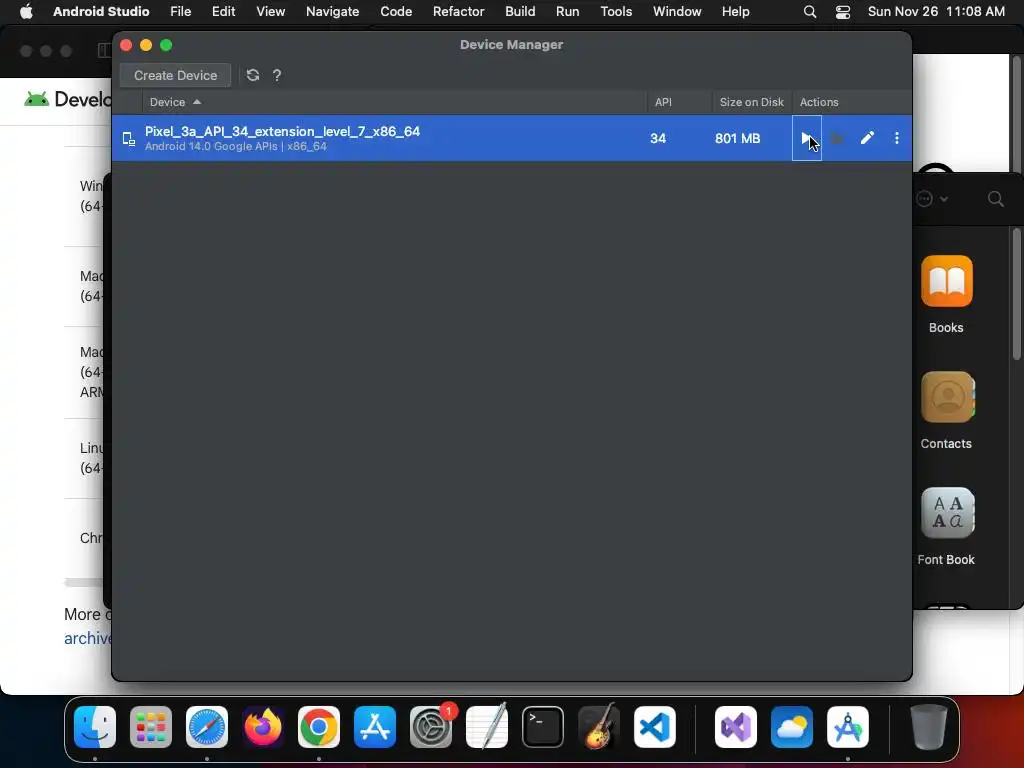Open the three-dot actions menu for Pixel_3a
1024x768 pixels.
897,138
